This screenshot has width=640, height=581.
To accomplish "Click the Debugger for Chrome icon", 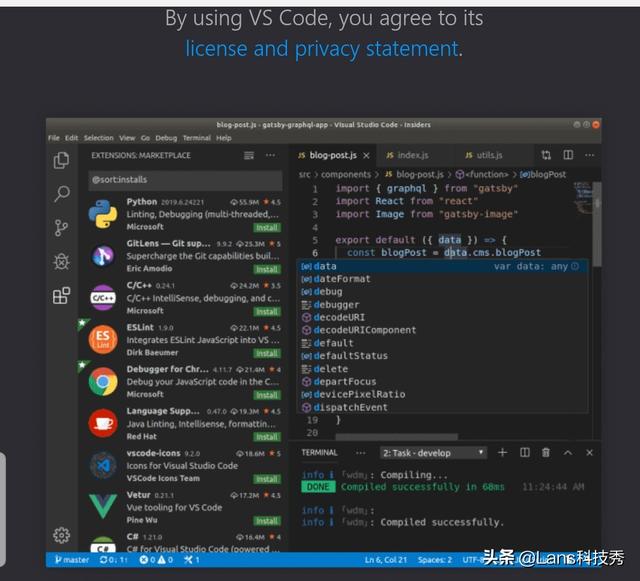I will [103, 382].
